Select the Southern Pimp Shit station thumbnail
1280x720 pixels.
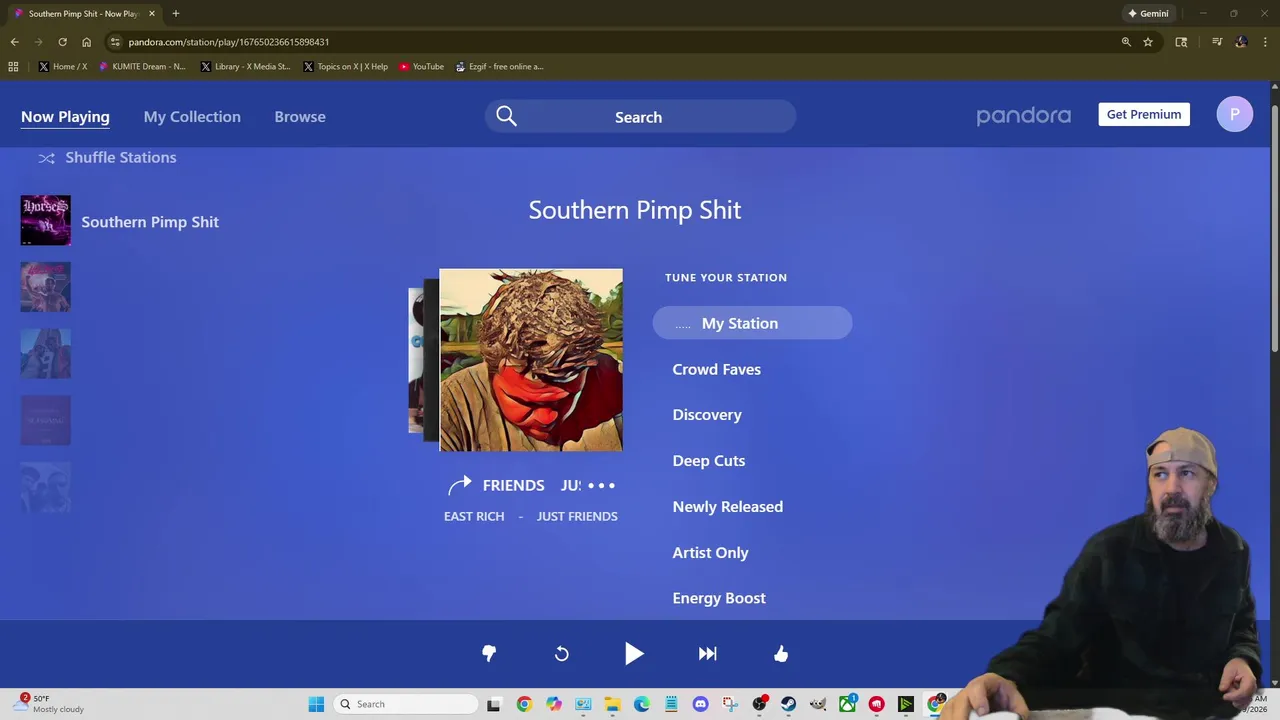pyautogui.click(x=45, y=220)
